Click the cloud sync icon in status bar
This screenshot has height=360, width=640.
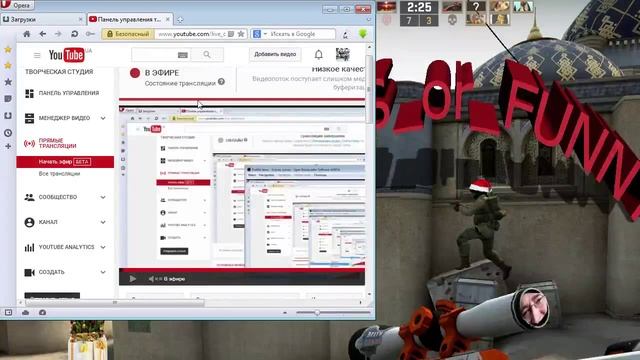(x=25, y=313)
